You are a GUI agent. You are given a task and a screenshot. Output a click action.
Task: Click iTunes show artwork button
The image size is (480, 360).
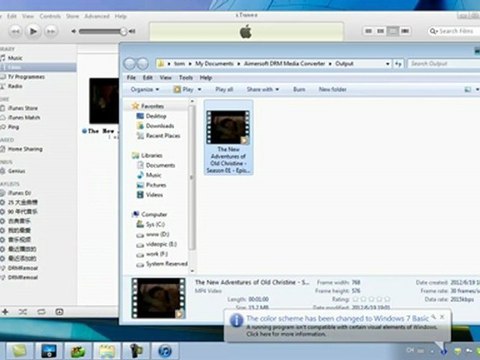click(x=59, y=312)
